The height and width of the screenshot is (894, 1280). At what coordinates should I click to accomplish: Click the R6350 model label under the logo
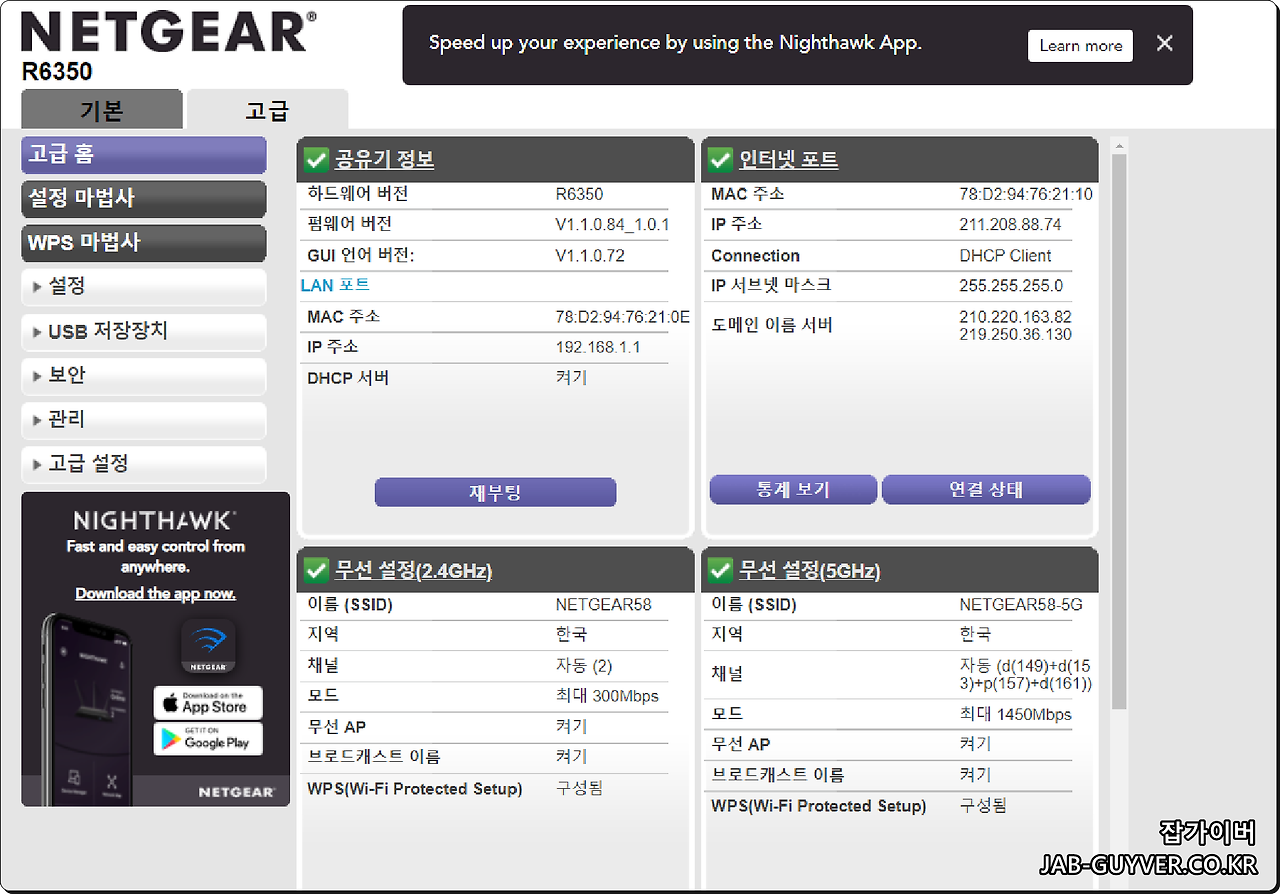click(57, 72)
